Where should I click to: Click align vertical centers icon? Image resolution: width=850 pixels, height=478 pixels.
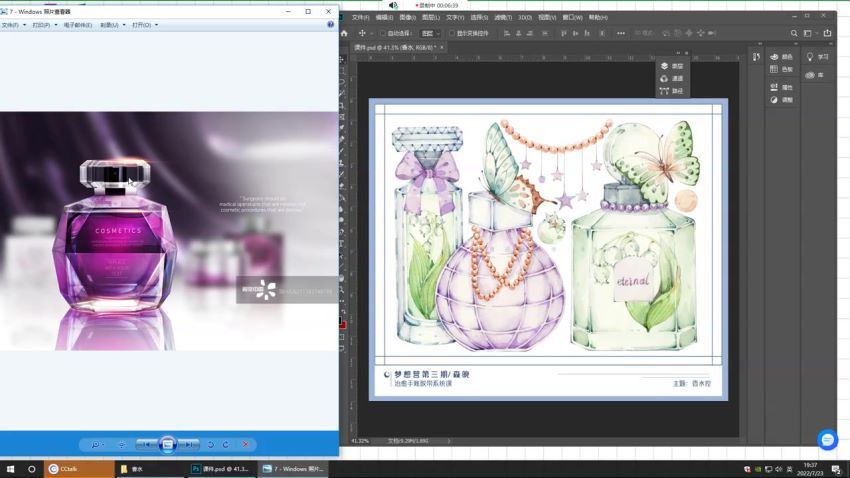click(575, 33)
